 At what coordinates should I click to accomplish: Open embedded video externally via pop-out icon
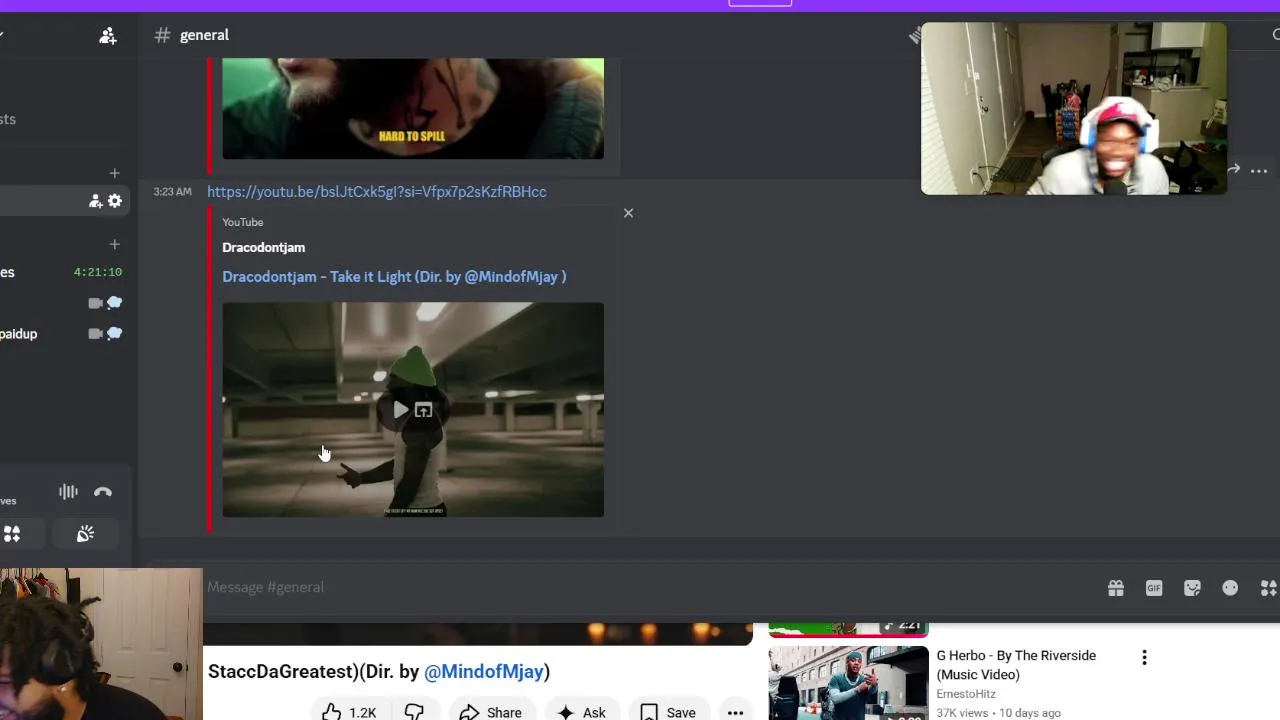tap(424, 410)
